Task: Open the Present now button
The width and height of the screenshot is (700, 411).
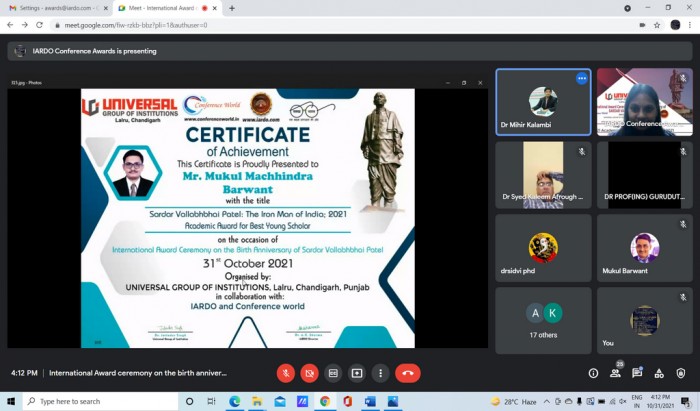Action: click(357, 373)
